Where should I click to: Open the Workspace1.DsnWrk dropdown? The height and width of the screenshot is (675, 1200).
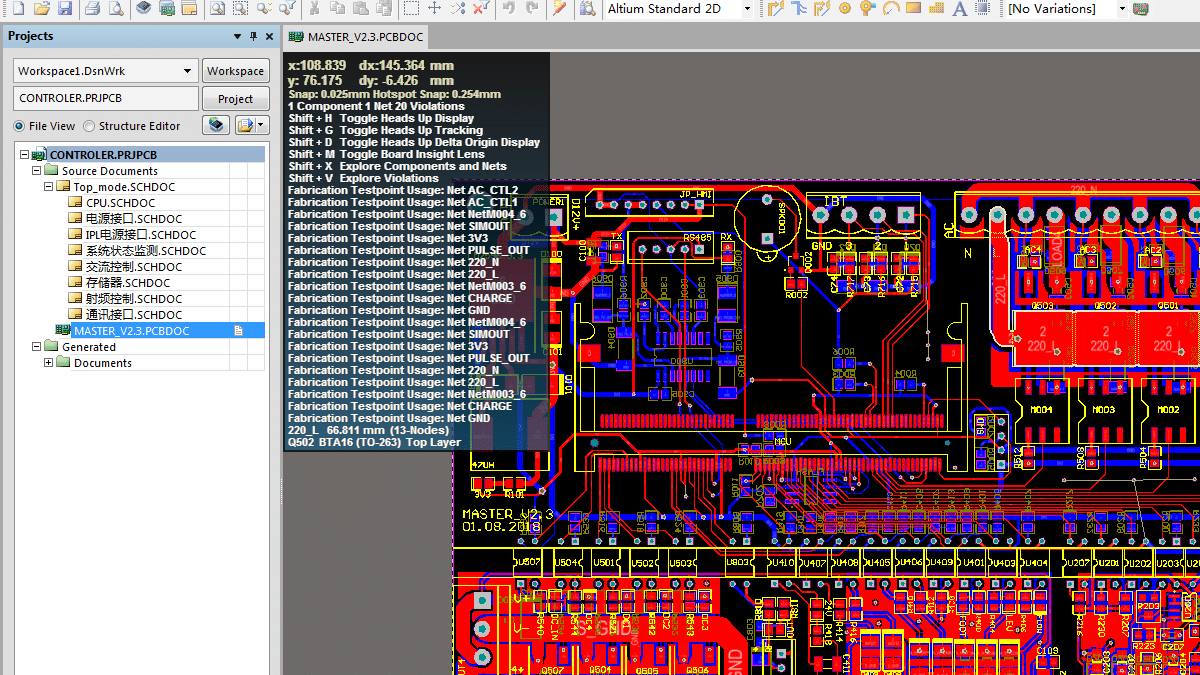click(188, 71)
